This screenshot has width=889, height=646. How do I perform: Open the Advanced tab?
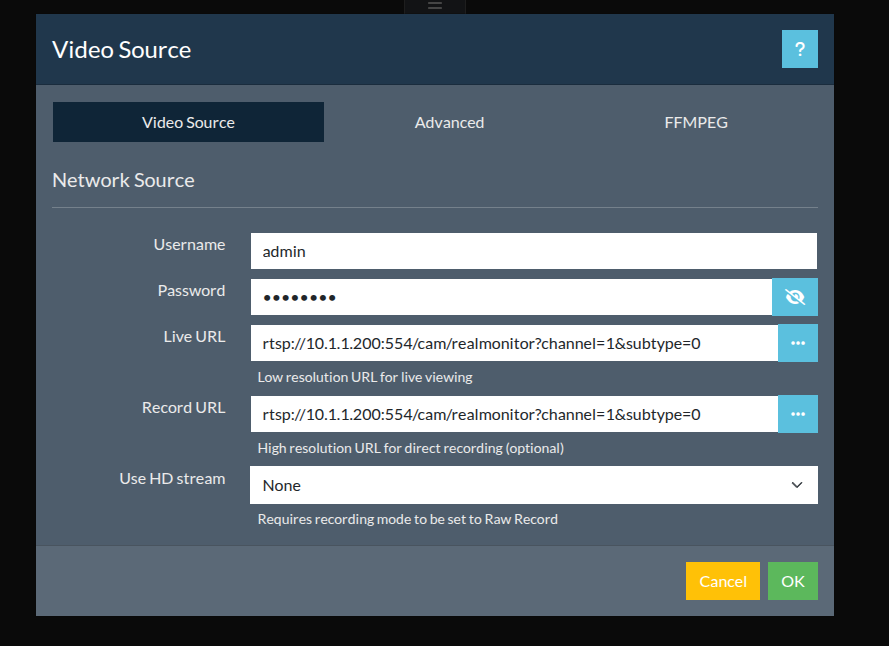(449, 122)
